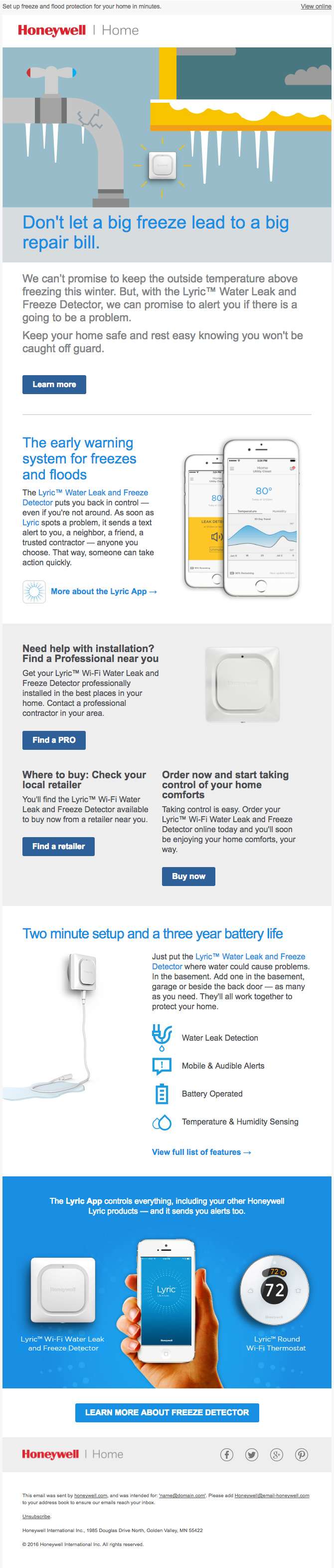334x1568 pixels.
Task: Click the Battery Operated icon
Action: coord(162,1093)
